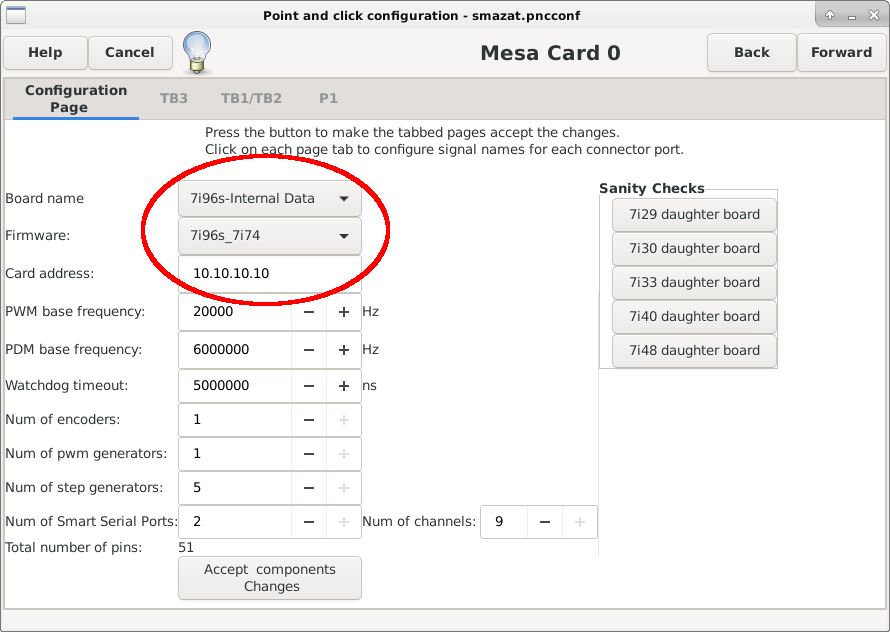The image size is (890, 632).
Task: Decrease Num of Smart Serial Ports
Action: (x=309, y=522)
